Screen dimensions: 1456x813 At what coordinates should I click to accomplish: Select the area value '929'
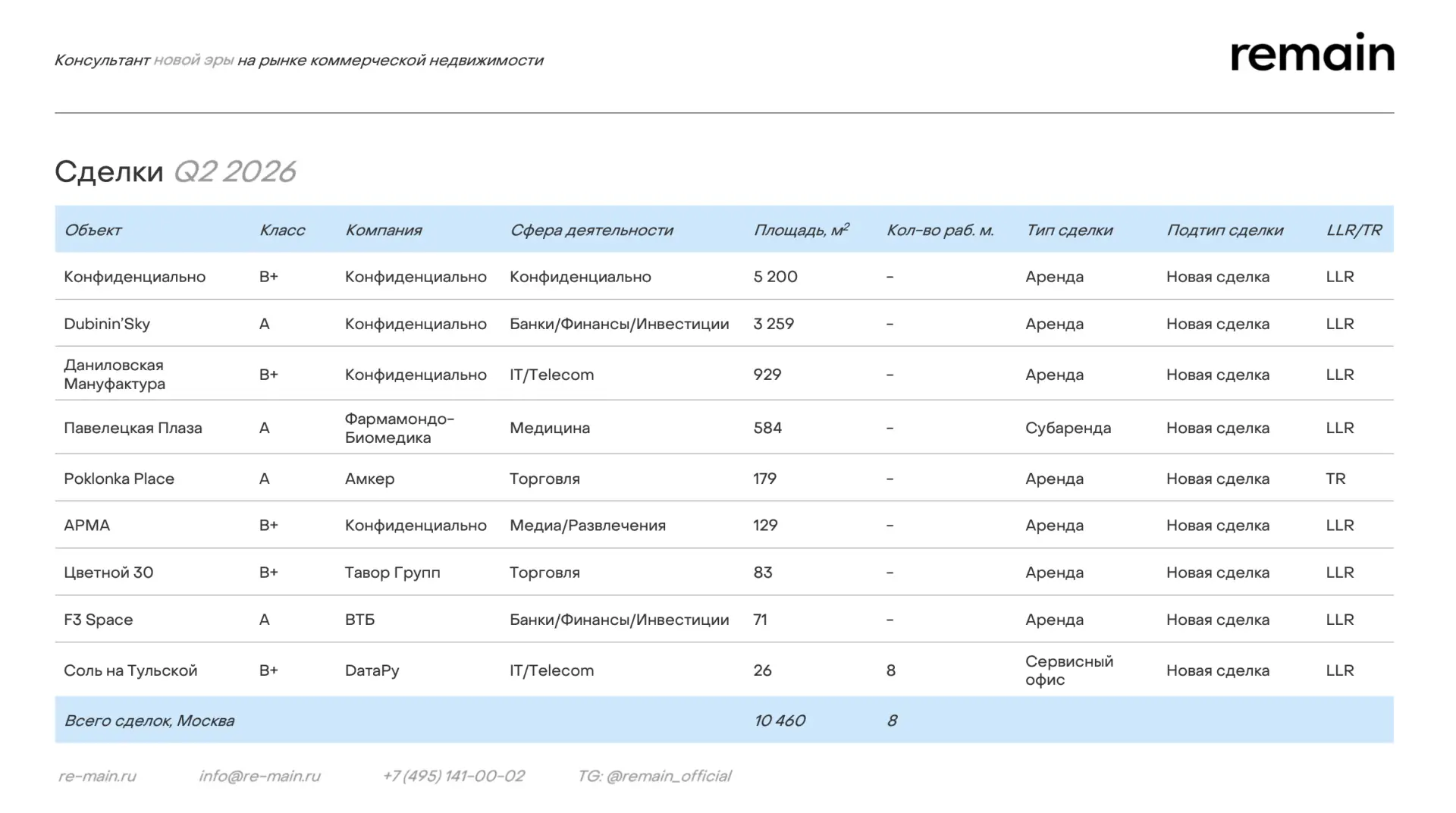point(767,375)
